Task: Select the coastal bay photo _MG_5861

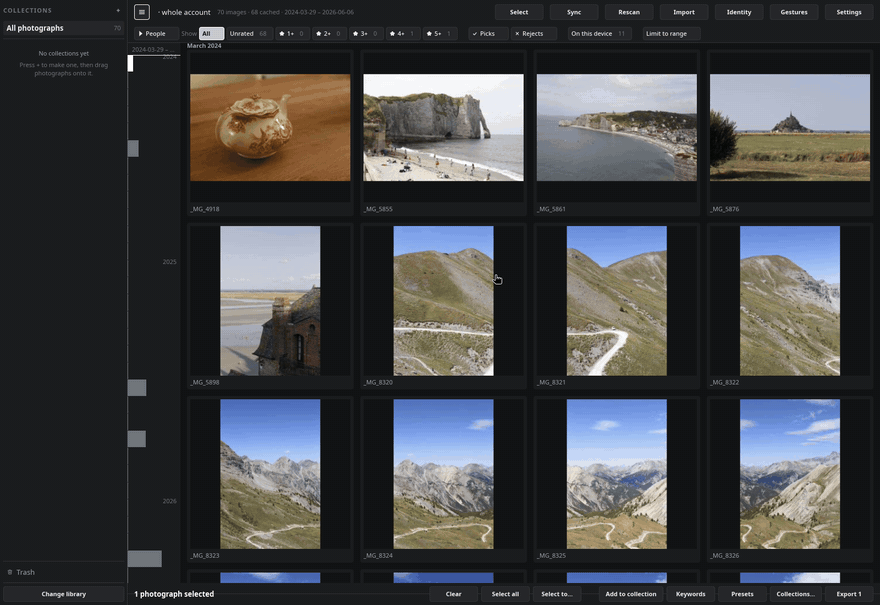Action: [617, 127]
